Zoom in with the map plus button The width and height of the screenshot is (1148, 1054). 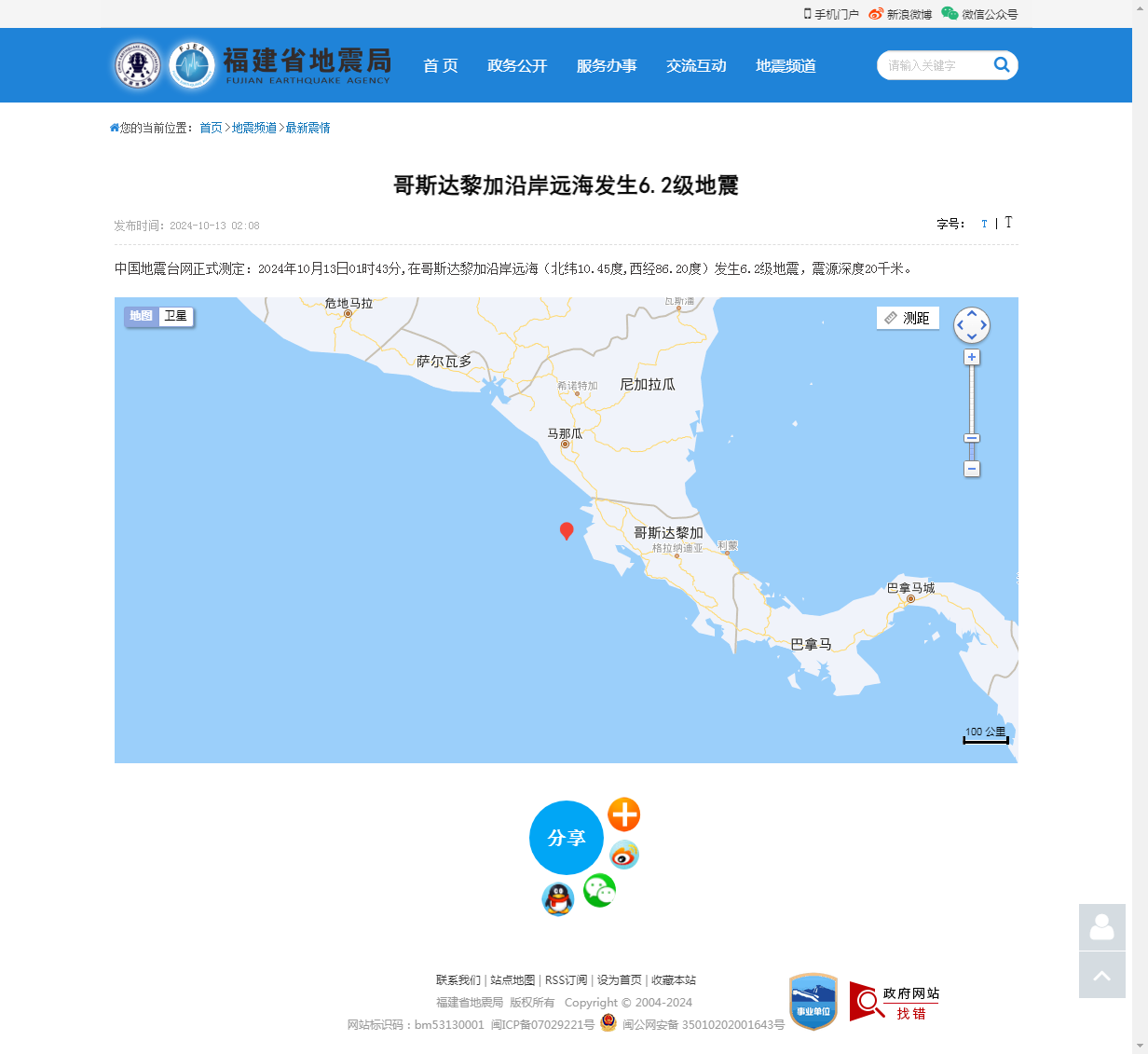click(972, 358)
